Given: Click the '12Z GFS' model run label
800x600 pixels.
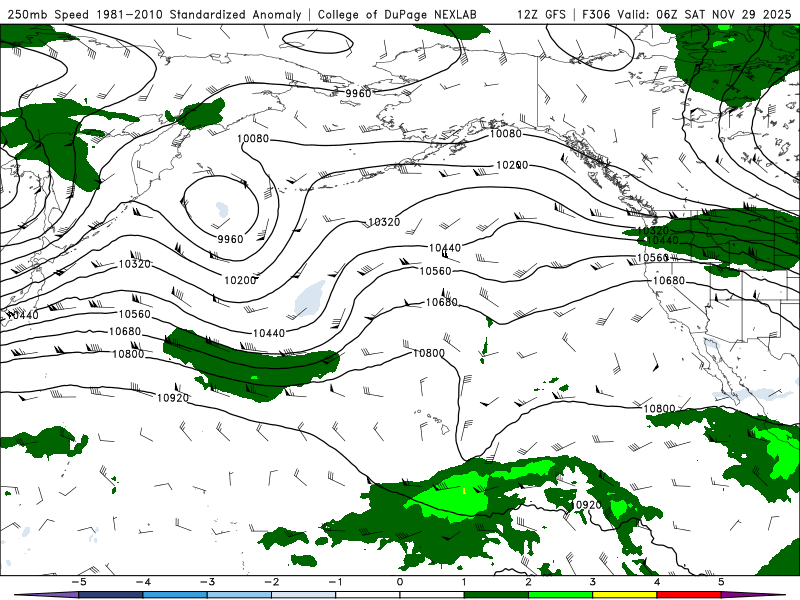Looking at the screenshot, I should pyautogui.click(x=541, y=14).
